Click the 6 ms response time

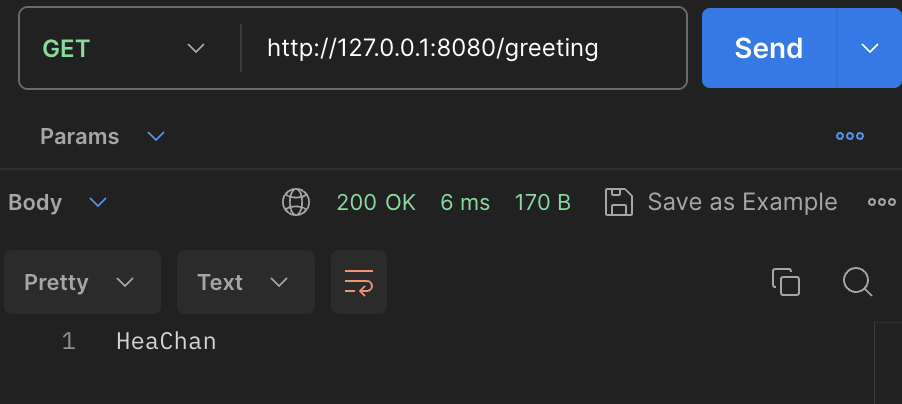465,203
